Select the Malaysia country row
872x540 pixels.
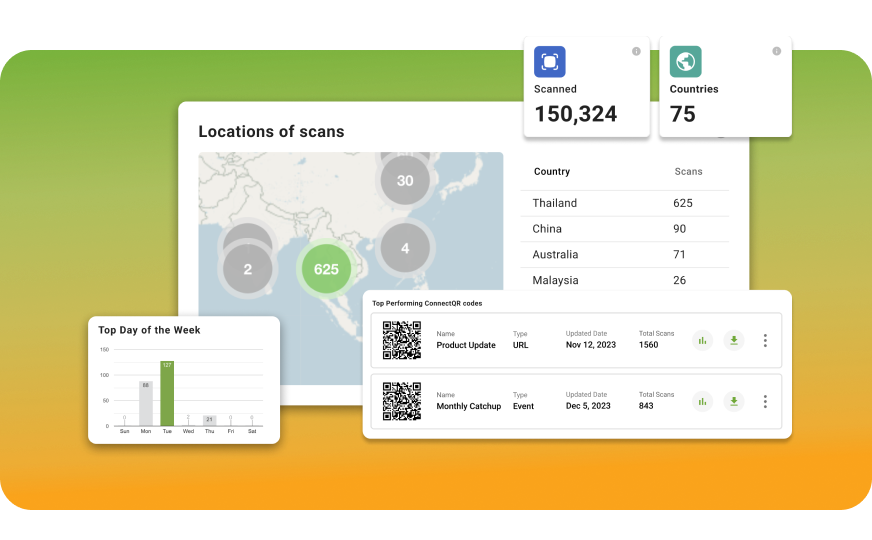pos(625,280)
